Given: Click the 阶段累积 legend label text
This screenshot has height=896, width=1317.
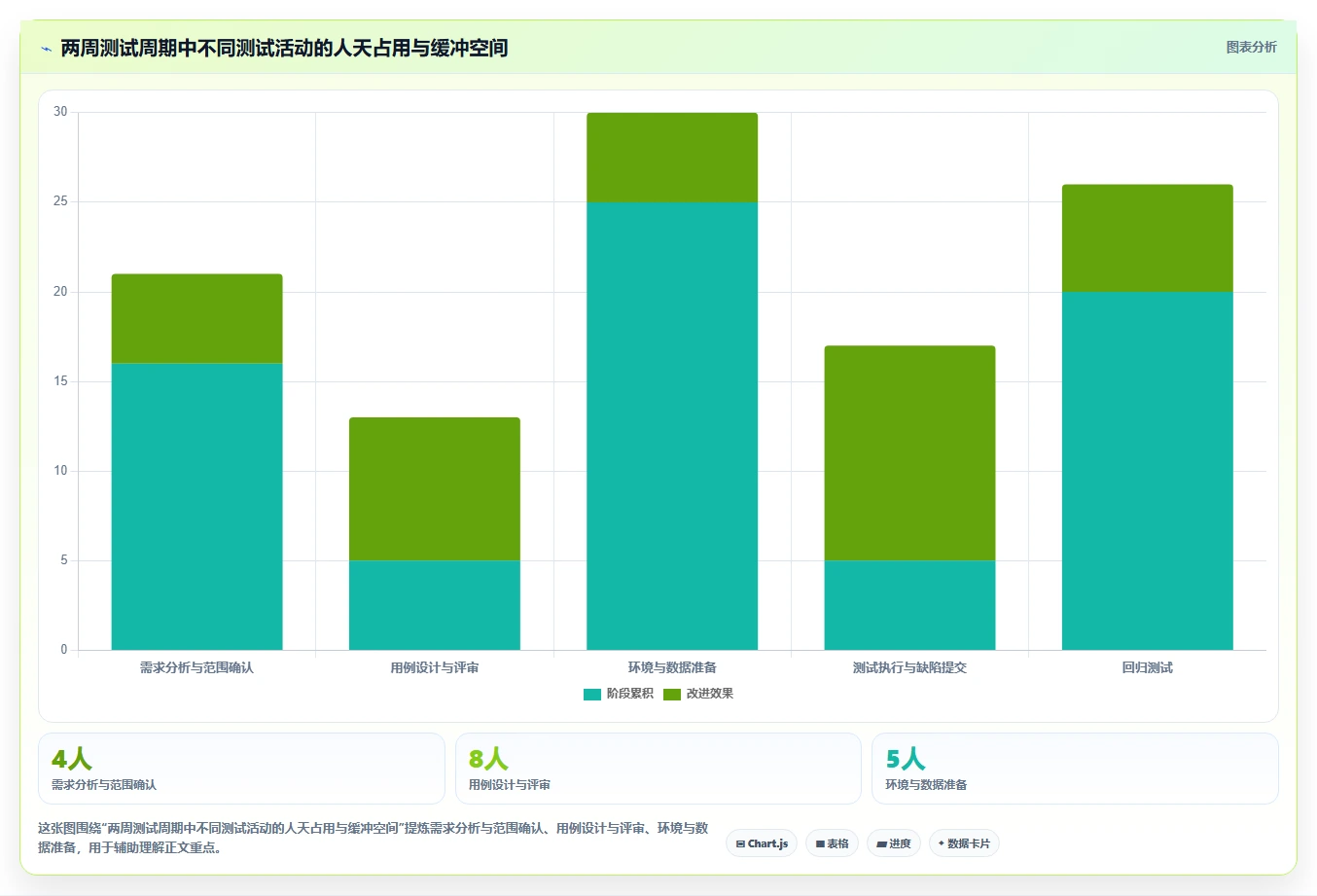Looking at the screenshot, I should [630, 694].
